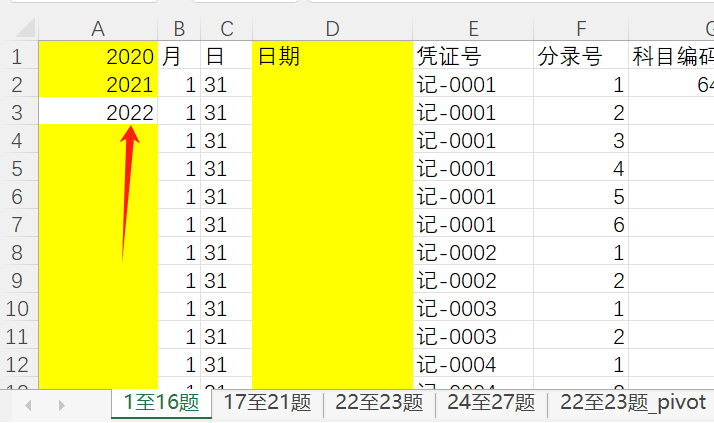The image size is (714, 423).
Task: Click cell A1 containing 2020
Action: click(x=98, y=55)
